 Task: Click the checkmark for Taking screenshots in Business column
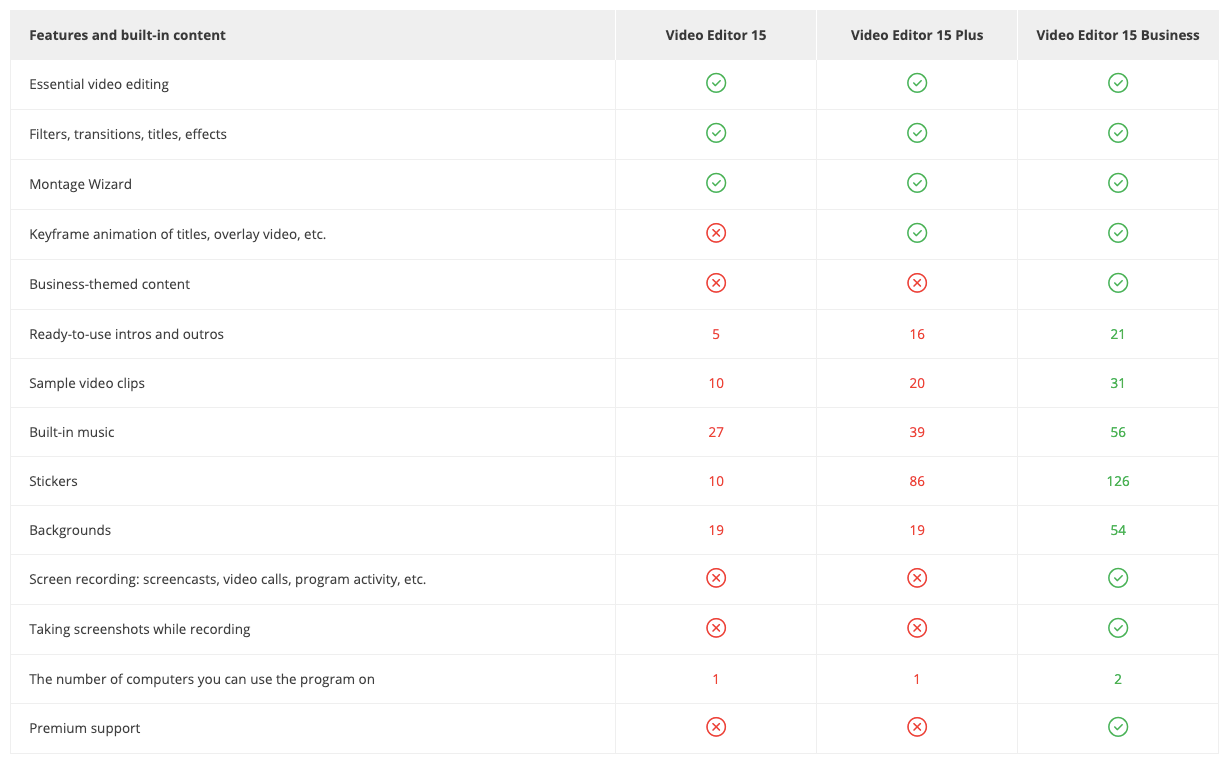(x=1117, y=628)
